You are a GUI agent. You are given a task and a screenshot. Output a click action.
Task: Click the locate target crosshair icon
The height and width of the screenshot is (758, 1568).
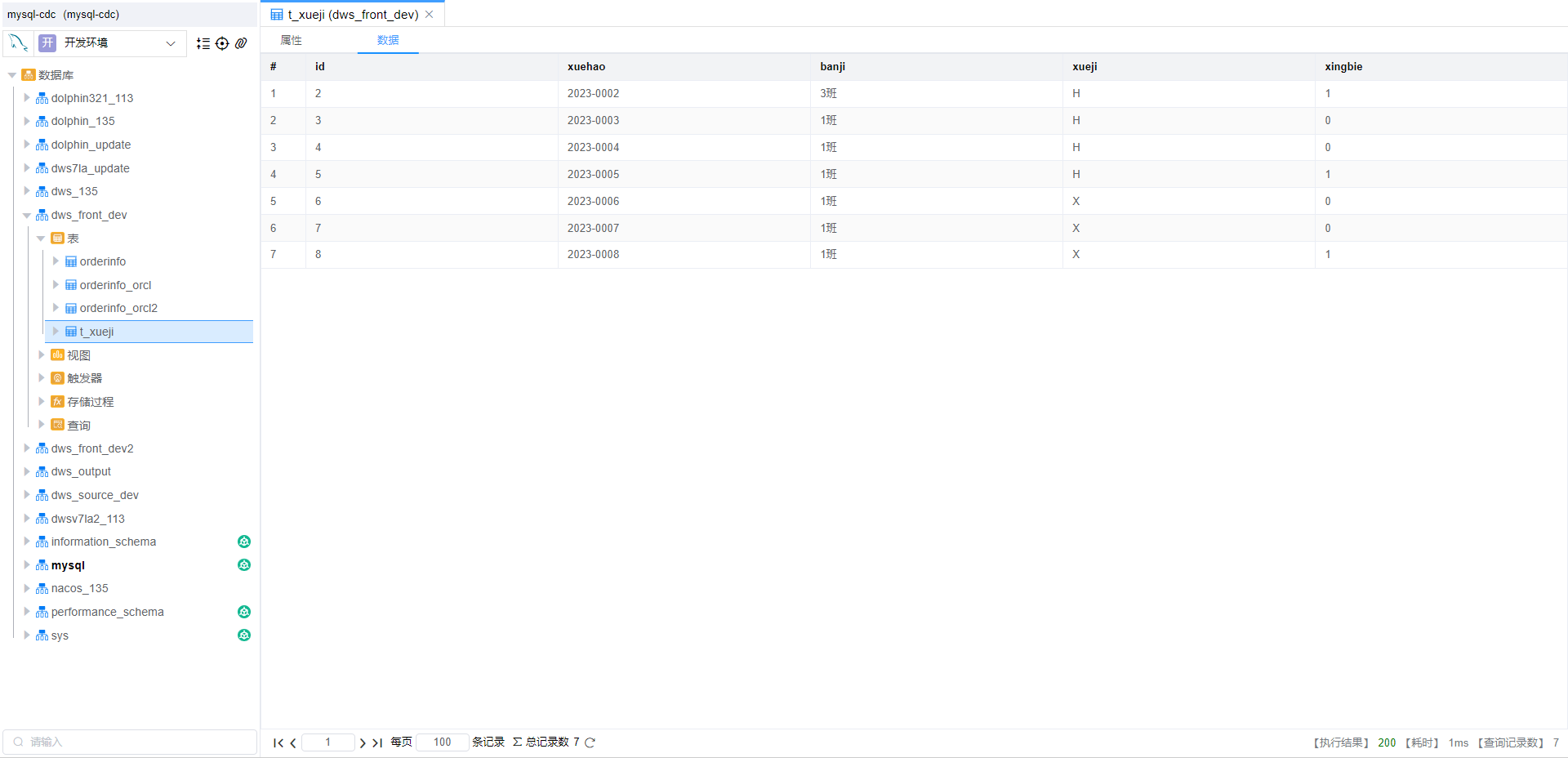click(x=222, y=43)
